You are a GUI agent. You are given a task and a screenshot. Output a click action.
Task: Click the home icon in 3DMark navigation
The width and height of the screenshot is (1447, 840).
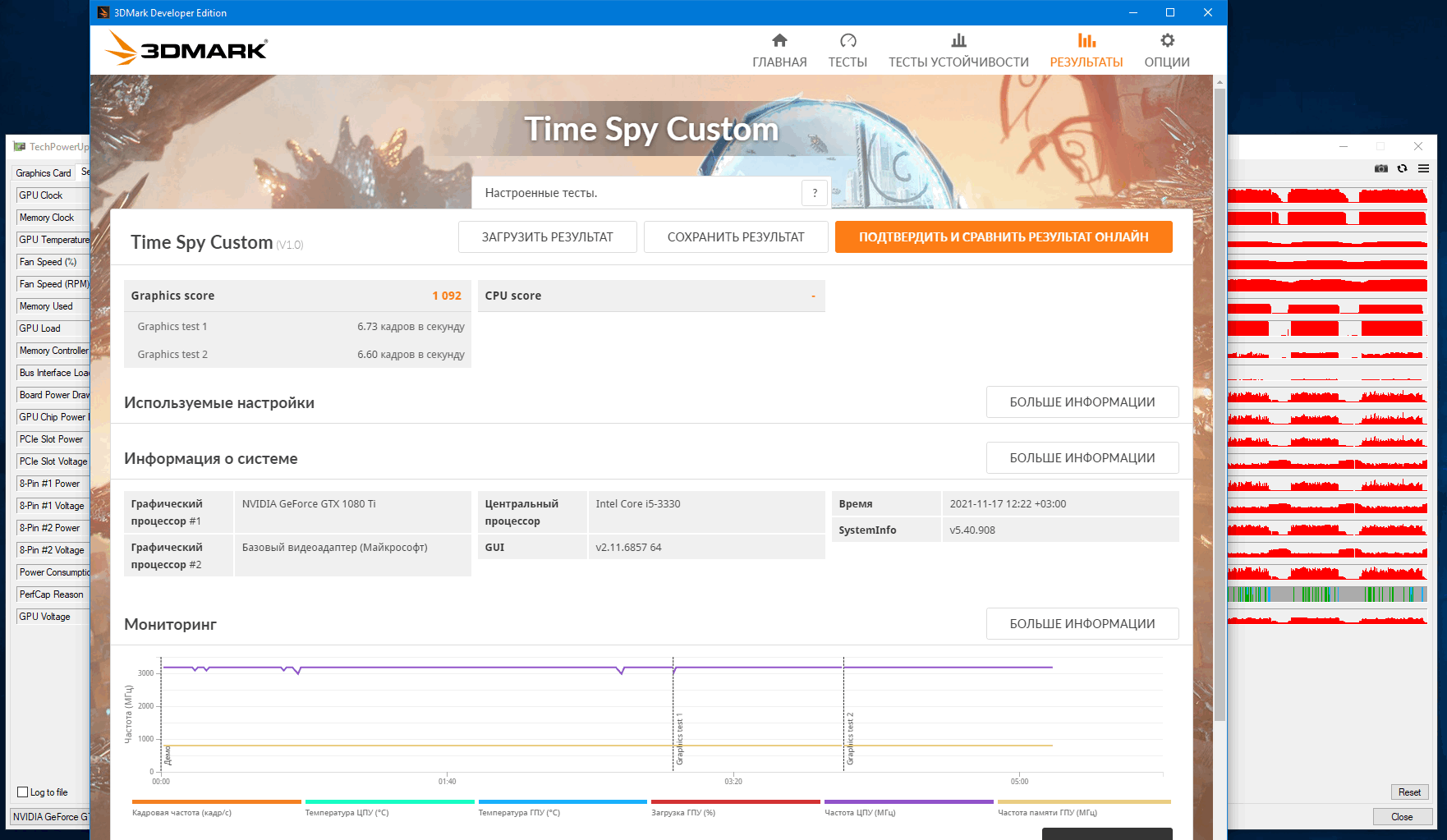click(780, 40)
